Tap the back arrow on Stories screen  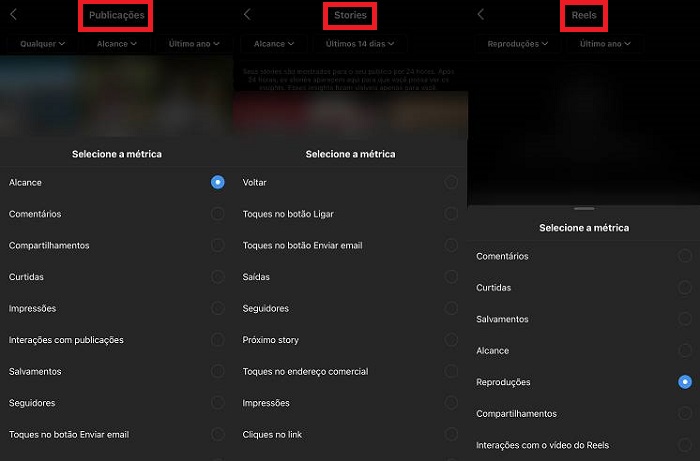coord(247,14)
